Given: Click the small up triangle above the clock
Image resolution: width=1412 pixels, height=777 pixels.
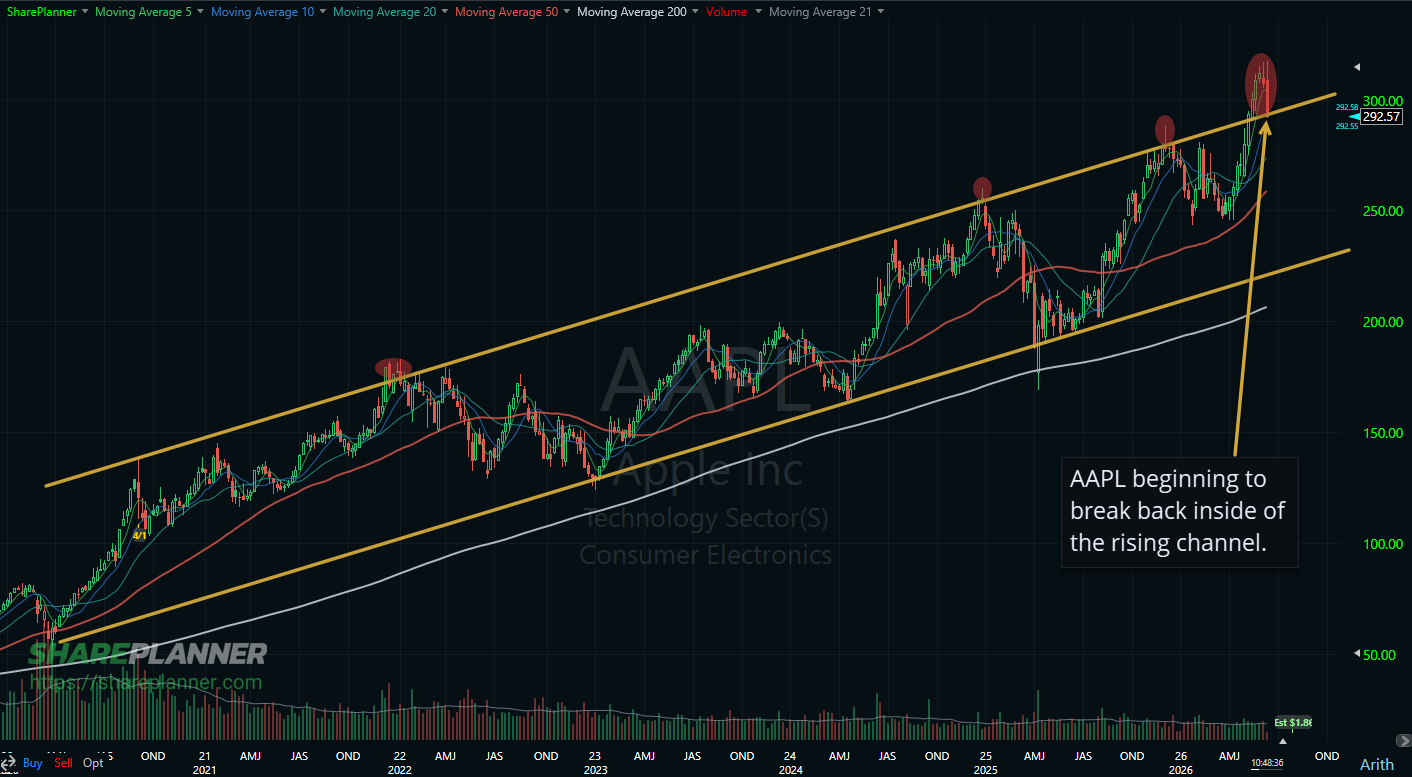Looking at the screenshot, I should pyautogui.click(x=1283, y=741).
